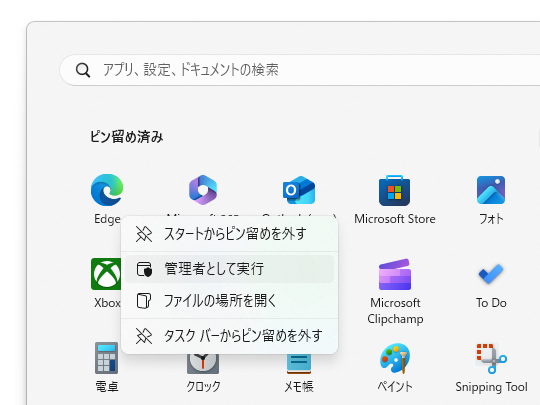Open the メモ帳 notepad app icon

tap(299, 364)
